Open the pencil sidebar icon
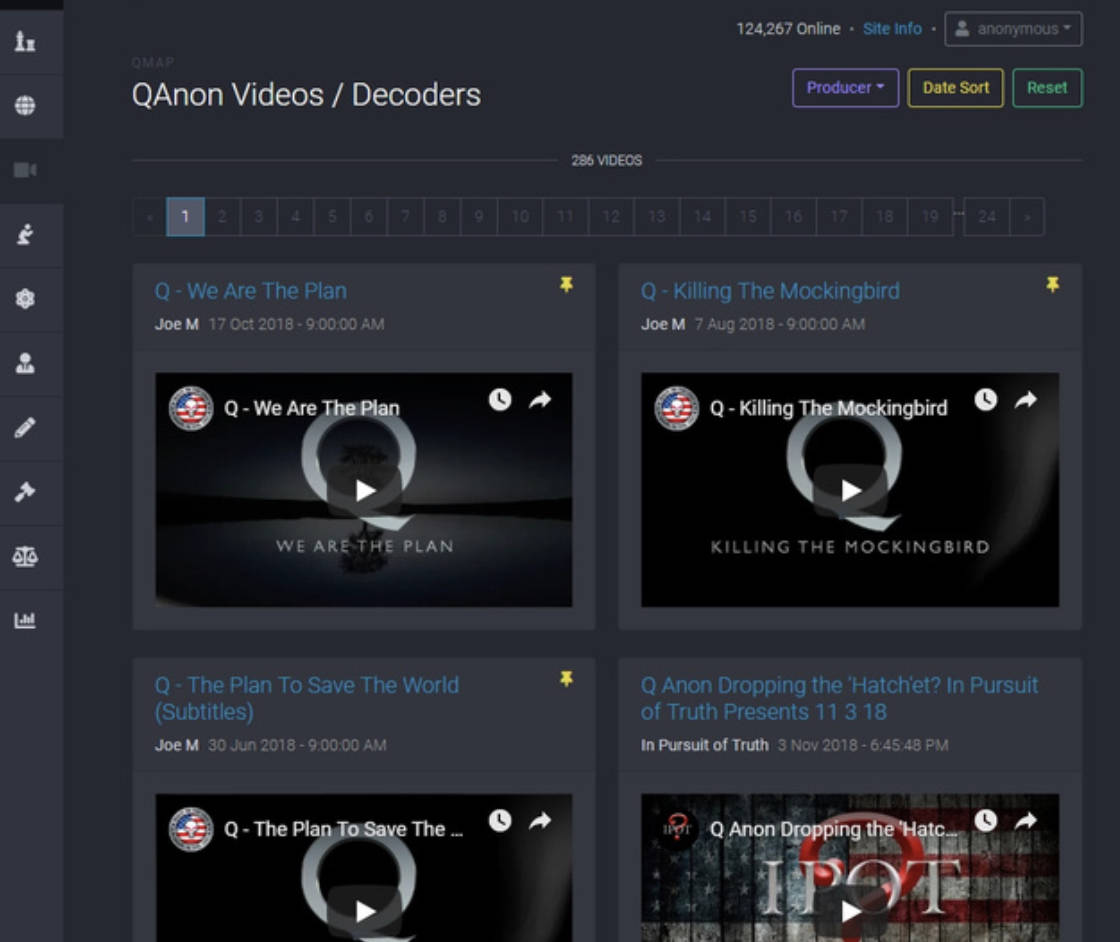This screenshot has height=942, width=1120. (x=25, y=427)
